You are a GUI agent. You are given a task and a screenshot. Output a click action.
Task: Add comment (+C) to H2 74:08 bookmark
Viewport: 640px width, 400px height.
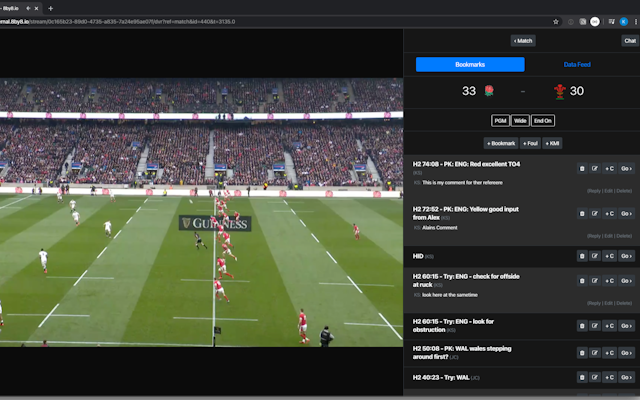pyautogui.click(x=609, y=169)
